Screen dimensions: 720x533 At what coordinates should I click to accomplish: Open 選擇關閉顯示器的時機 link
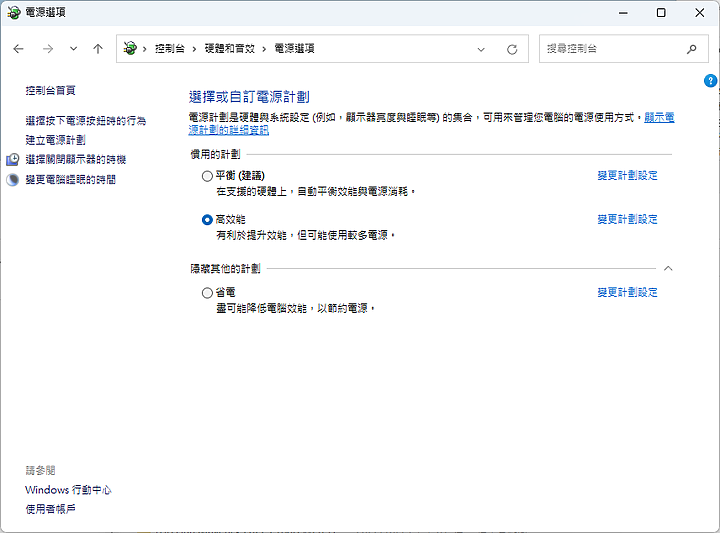[76, 159]
